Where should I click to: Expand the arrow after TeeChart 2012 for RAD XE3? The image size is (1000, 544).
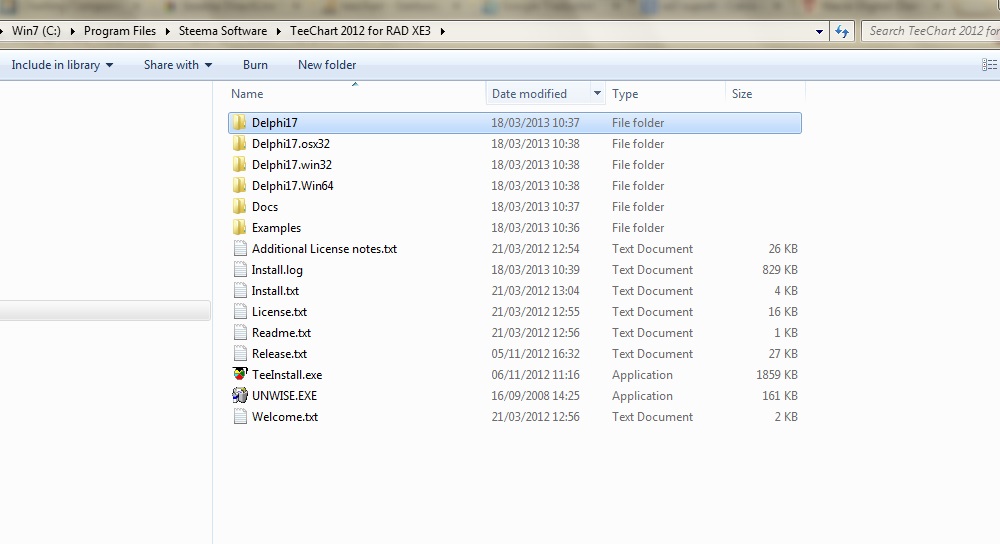tap(442, 31)
